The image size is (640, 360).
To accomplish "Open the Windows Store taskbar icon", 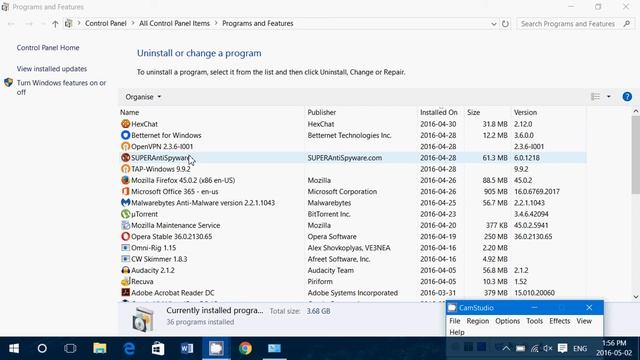I will [158, 348].
